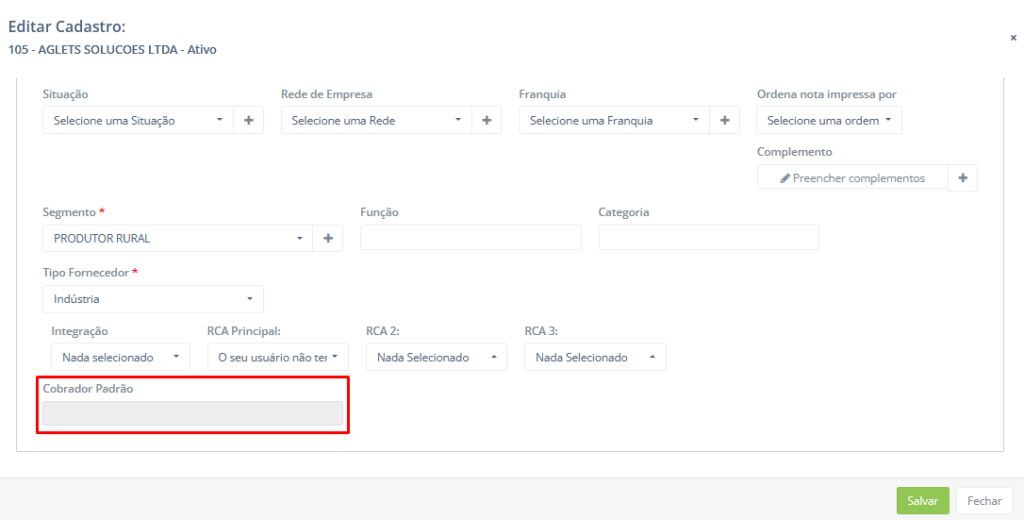Expand the Rede de Empresa dropdown

point(376,120)
